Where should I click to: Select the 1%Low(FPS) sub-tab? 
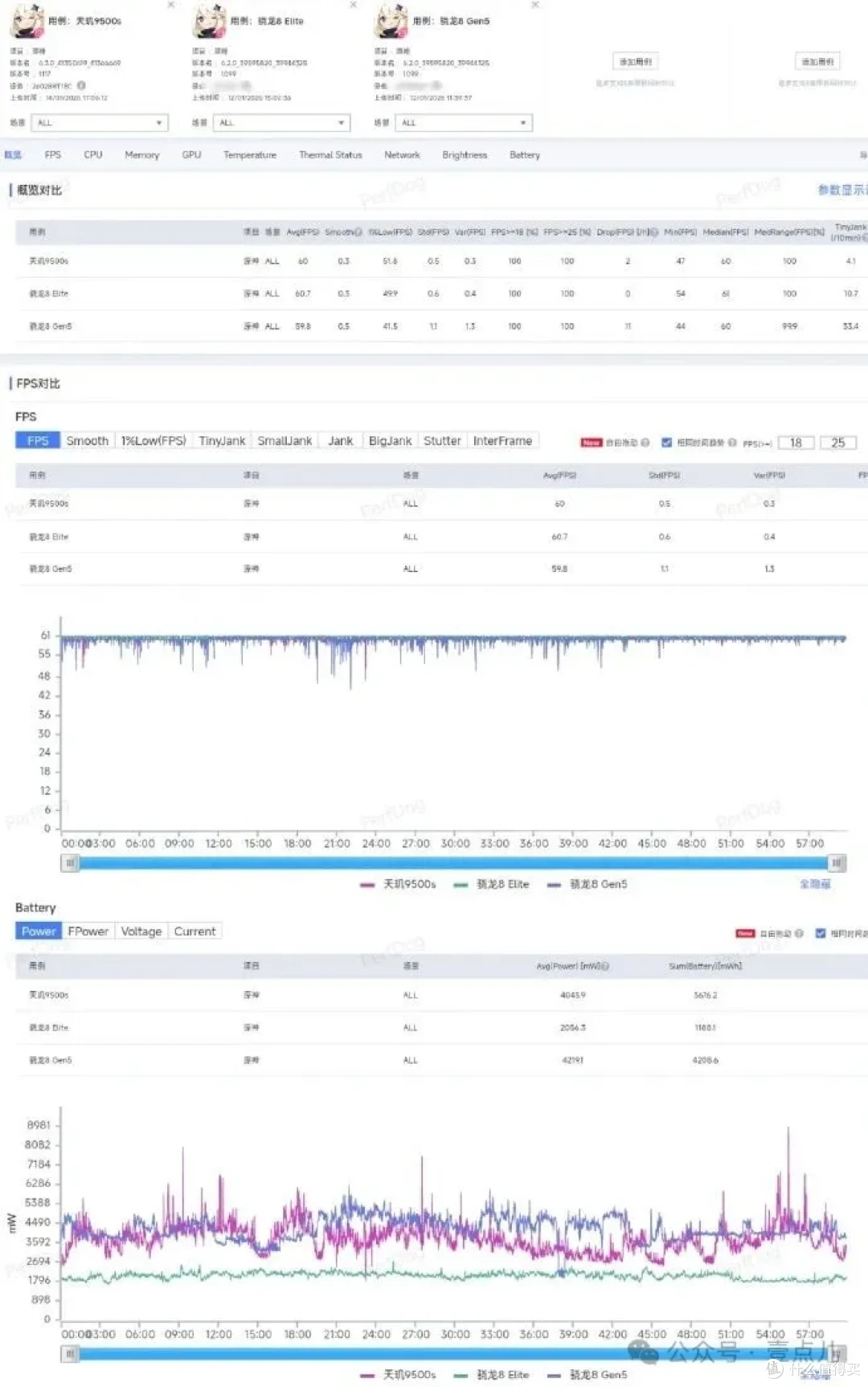tap(154, 441)
